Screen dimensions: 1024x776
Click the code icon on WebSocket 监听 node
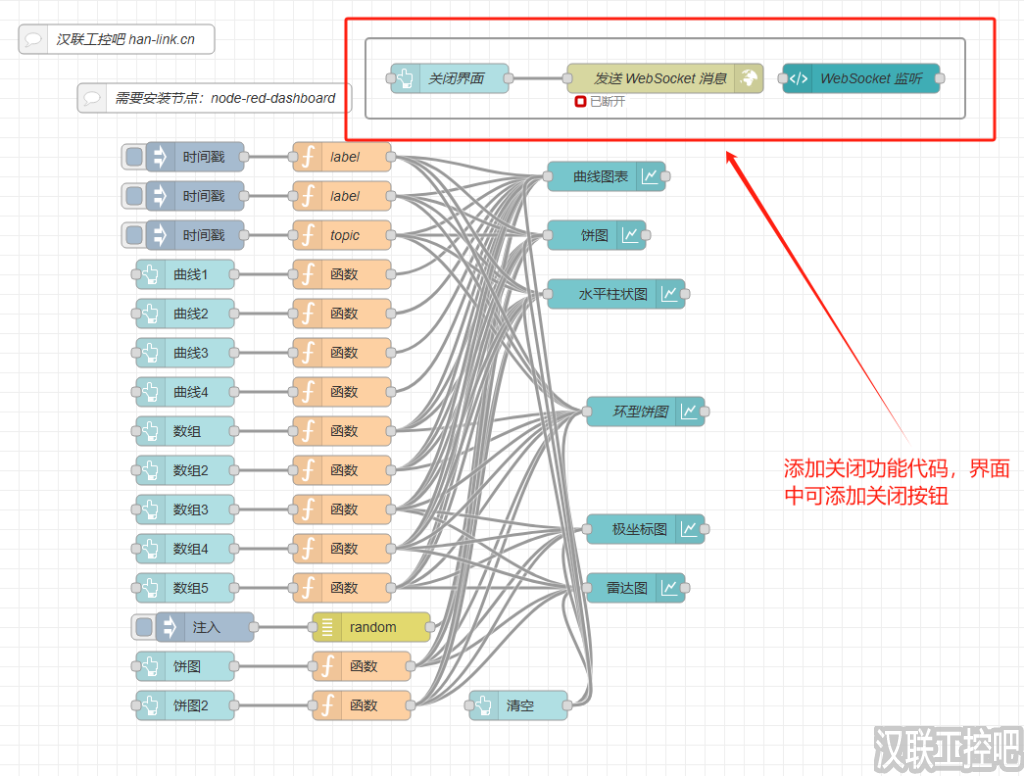(x=798, y=78)
